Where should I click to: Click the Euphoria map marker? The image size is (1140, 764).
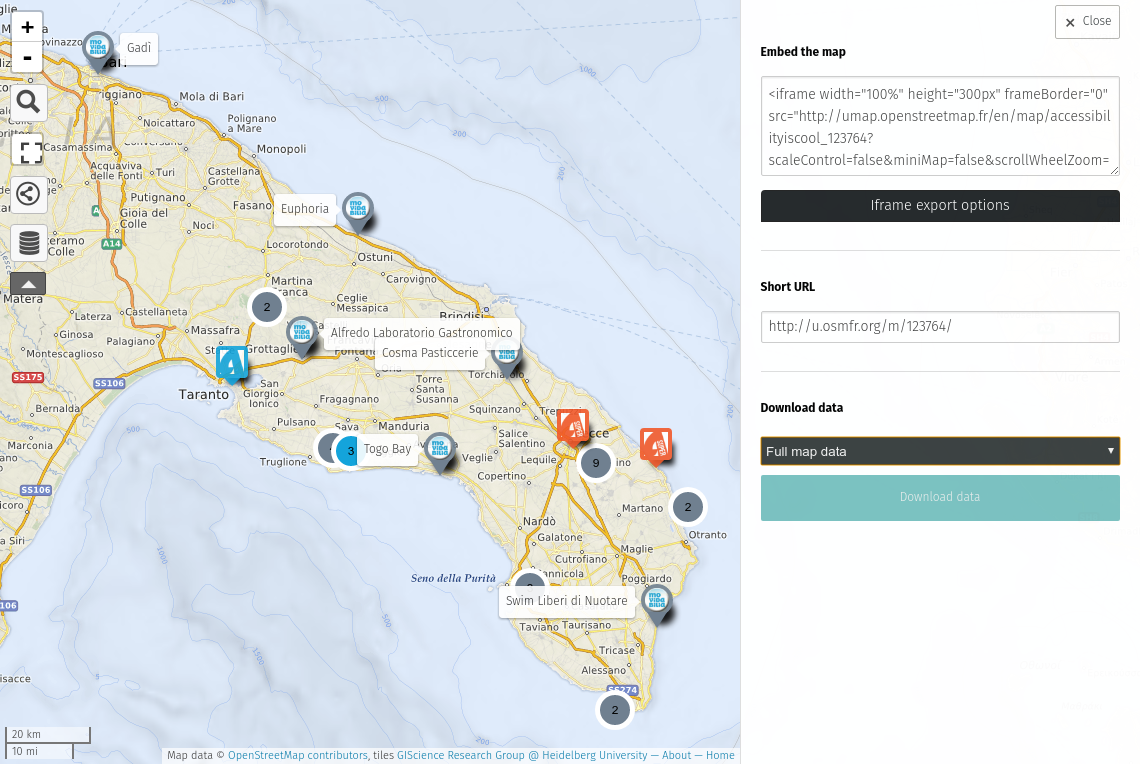click(356, 210)
